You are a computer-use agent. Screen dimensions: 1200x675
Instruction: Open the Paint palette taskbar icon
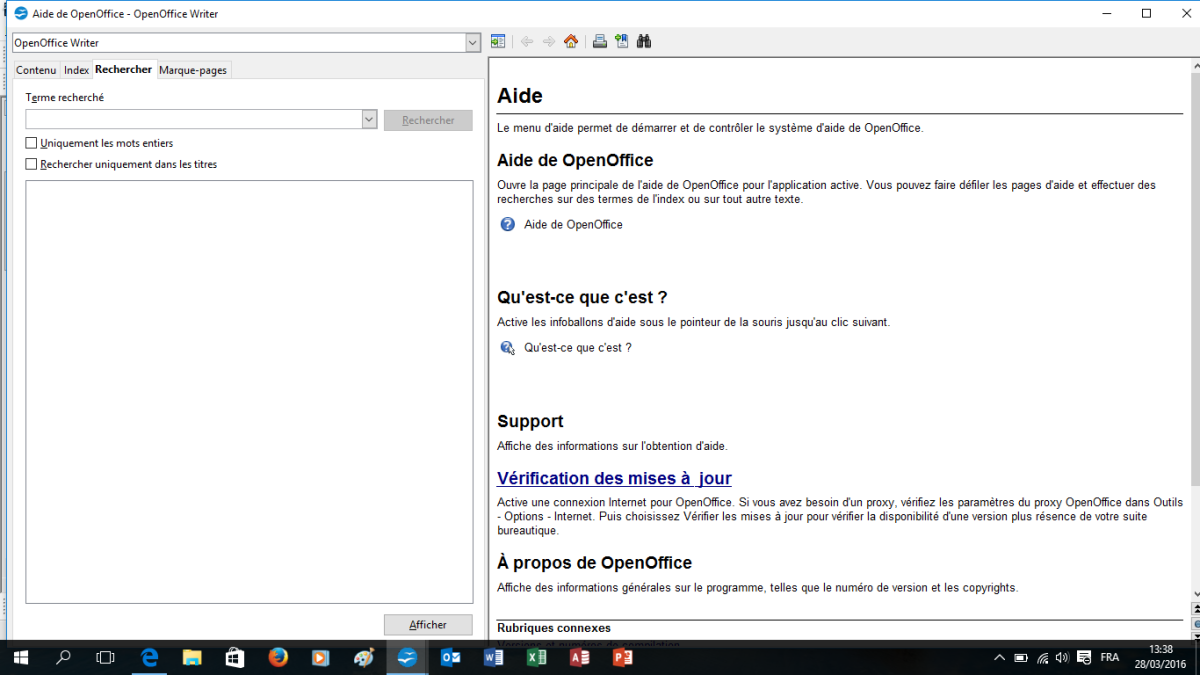[364, 658]
